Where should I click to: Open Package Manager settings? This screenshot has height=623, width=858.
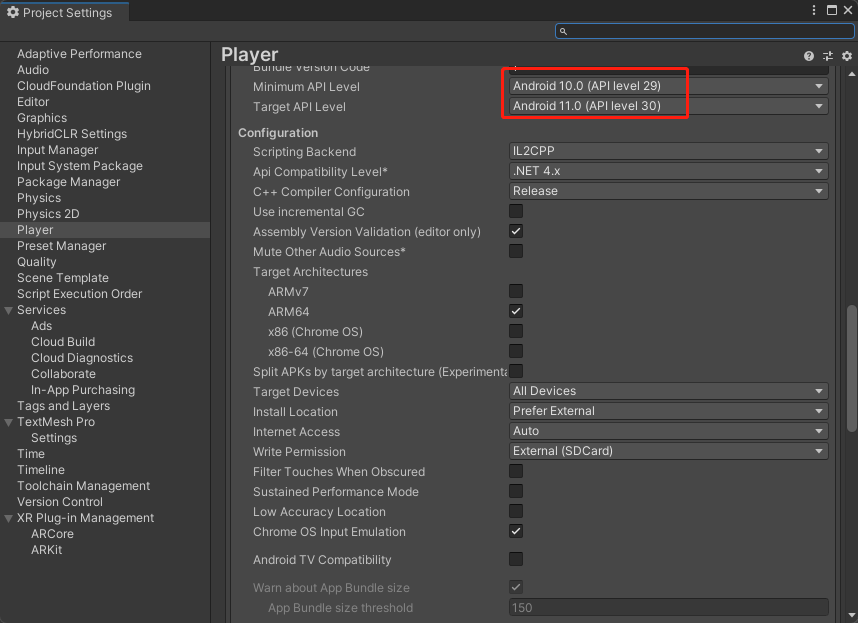tap(68, 182)
